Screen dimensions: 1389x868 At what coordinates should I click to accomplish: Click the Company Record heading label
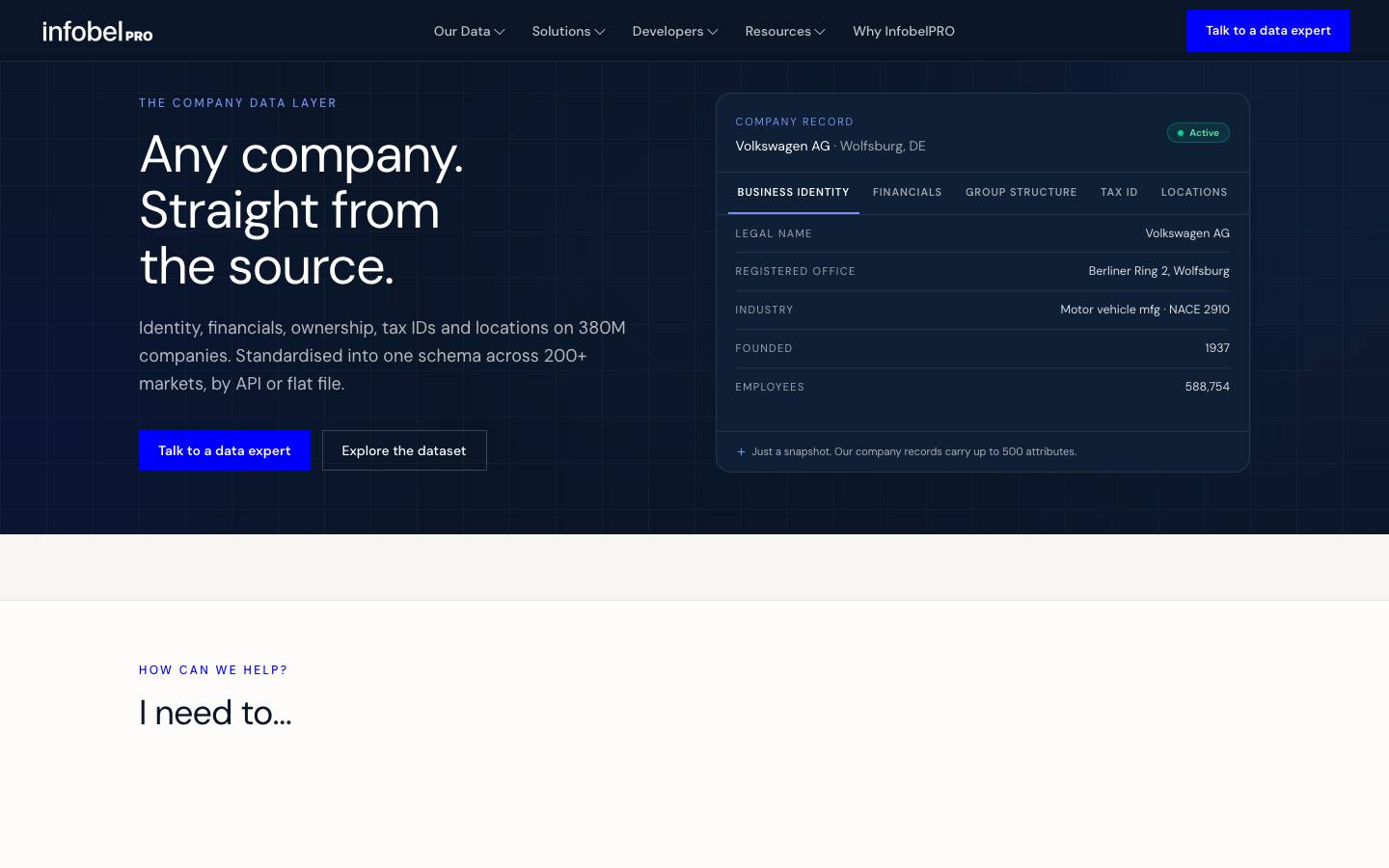click(795, 122)
